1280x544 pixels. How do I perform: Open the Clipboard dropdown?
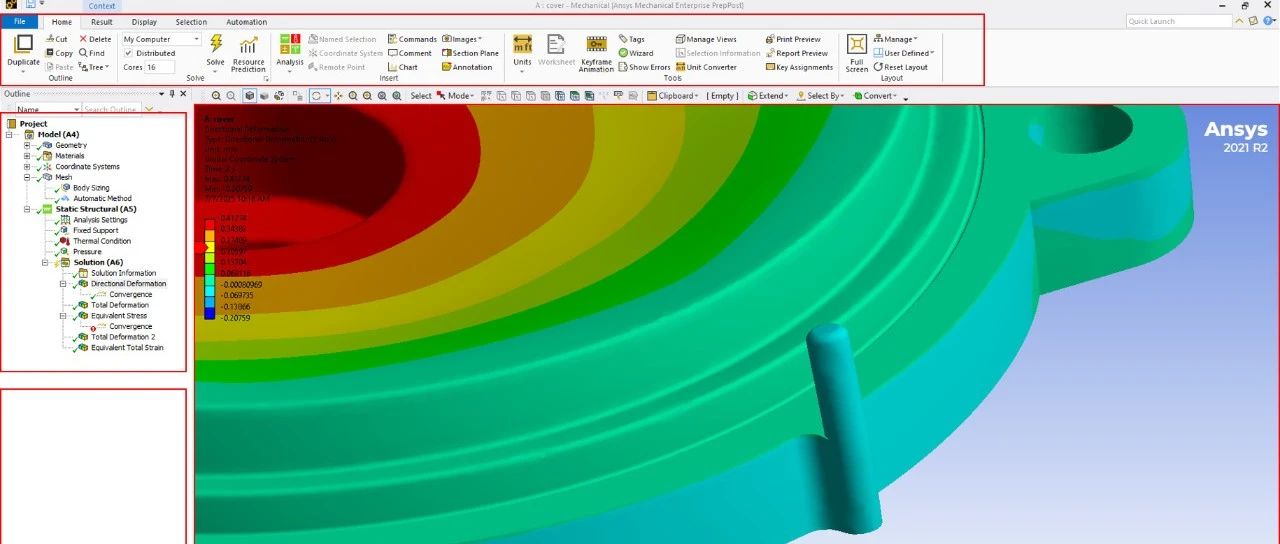click(x=673, y=96)
